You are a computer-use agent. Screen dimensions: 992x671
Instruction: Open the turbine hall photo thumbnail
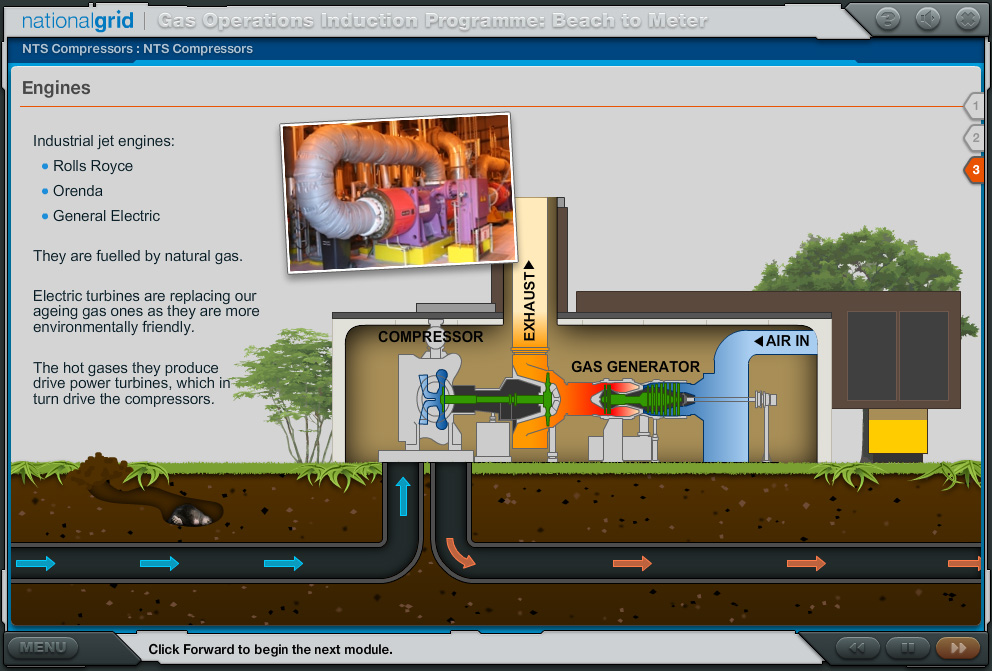pyautogui.click(x=397, y=193)
